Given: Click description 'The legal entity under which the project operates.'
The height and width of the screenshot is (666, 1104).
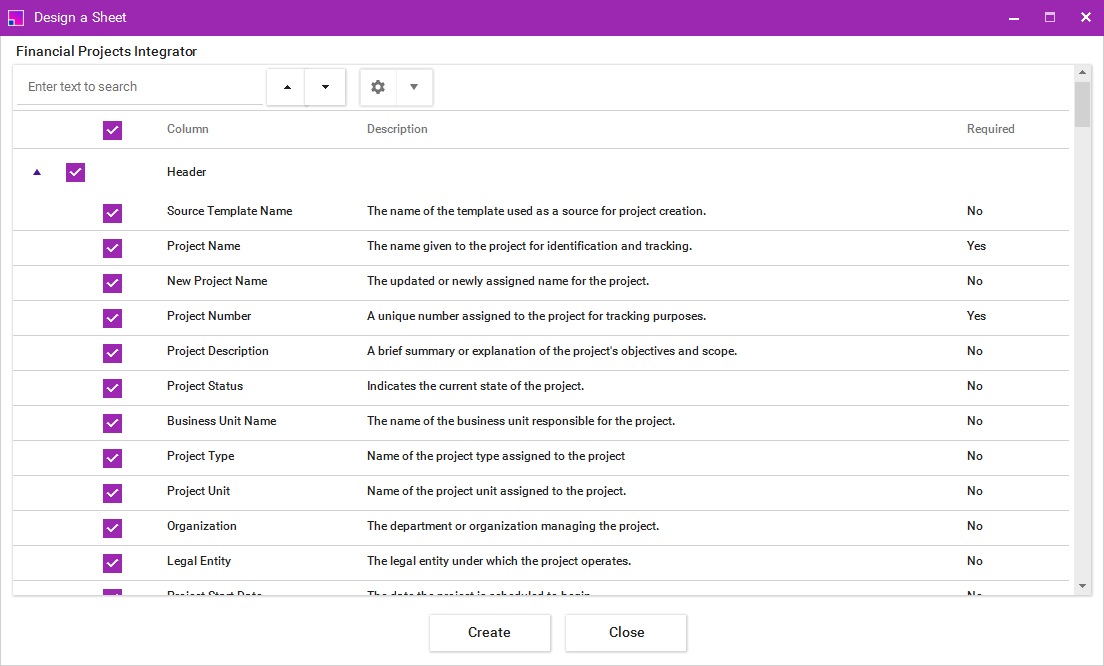Looking at the screenshot, I should pos(498,561).
